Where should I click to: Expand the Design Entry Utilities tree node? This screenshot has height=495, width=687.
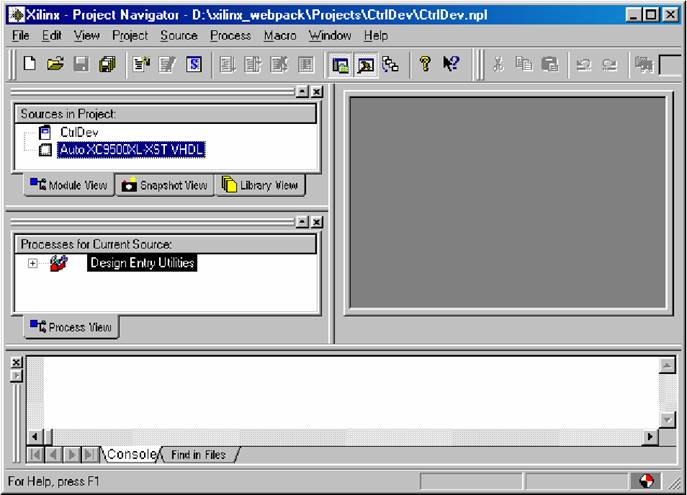click(x=33, y=263)
